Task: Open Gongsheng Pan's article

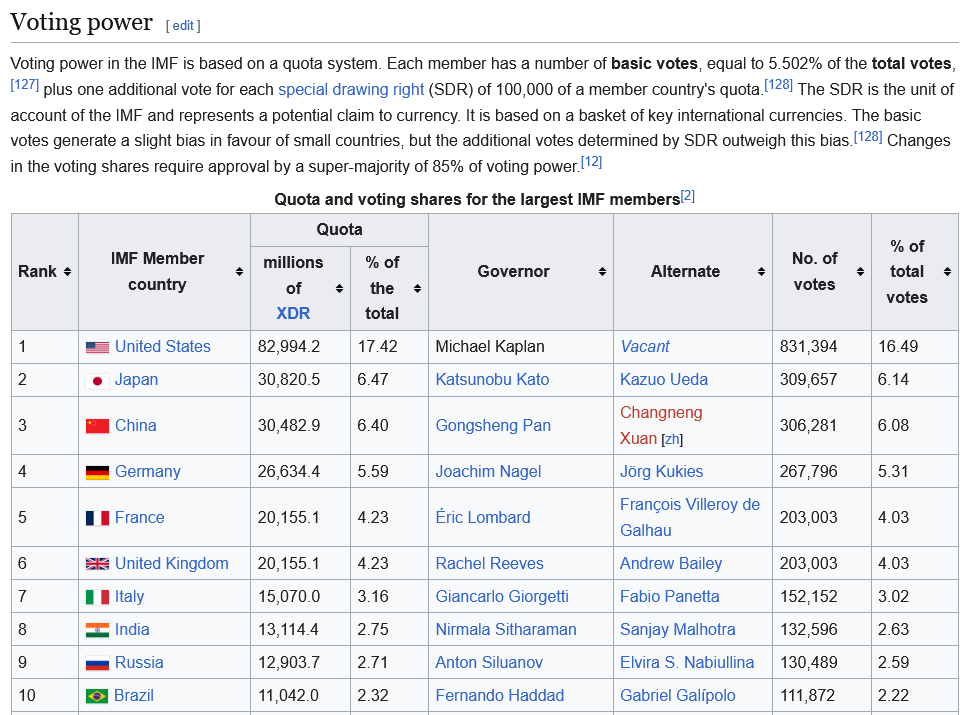Action: (493, 425)
